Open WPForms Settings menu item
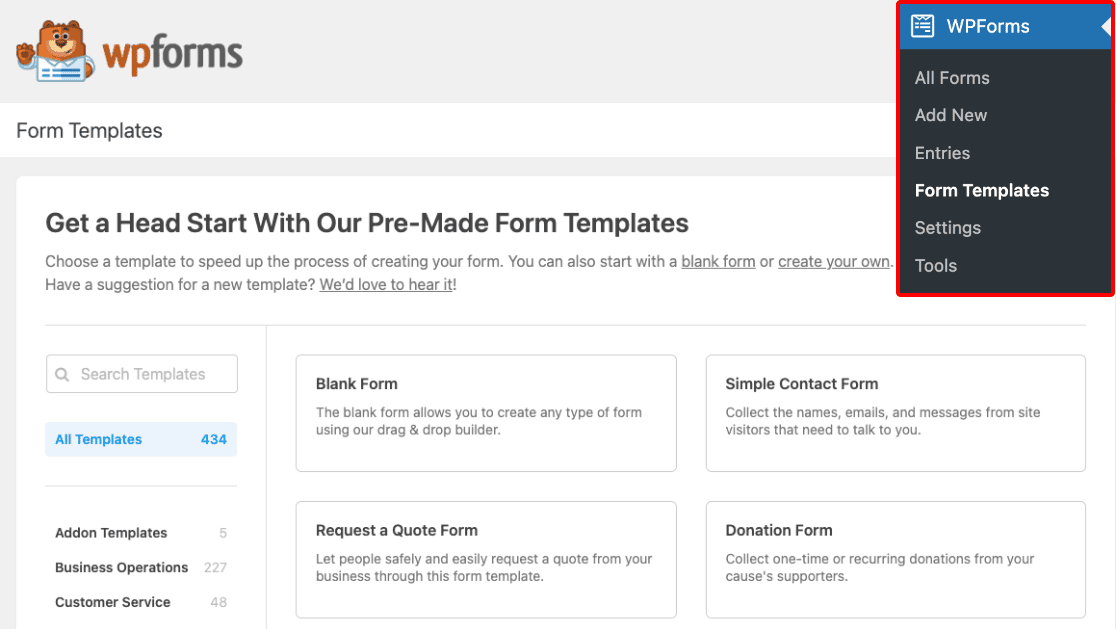Screen dimensions: 1116x629 (947, 228)
